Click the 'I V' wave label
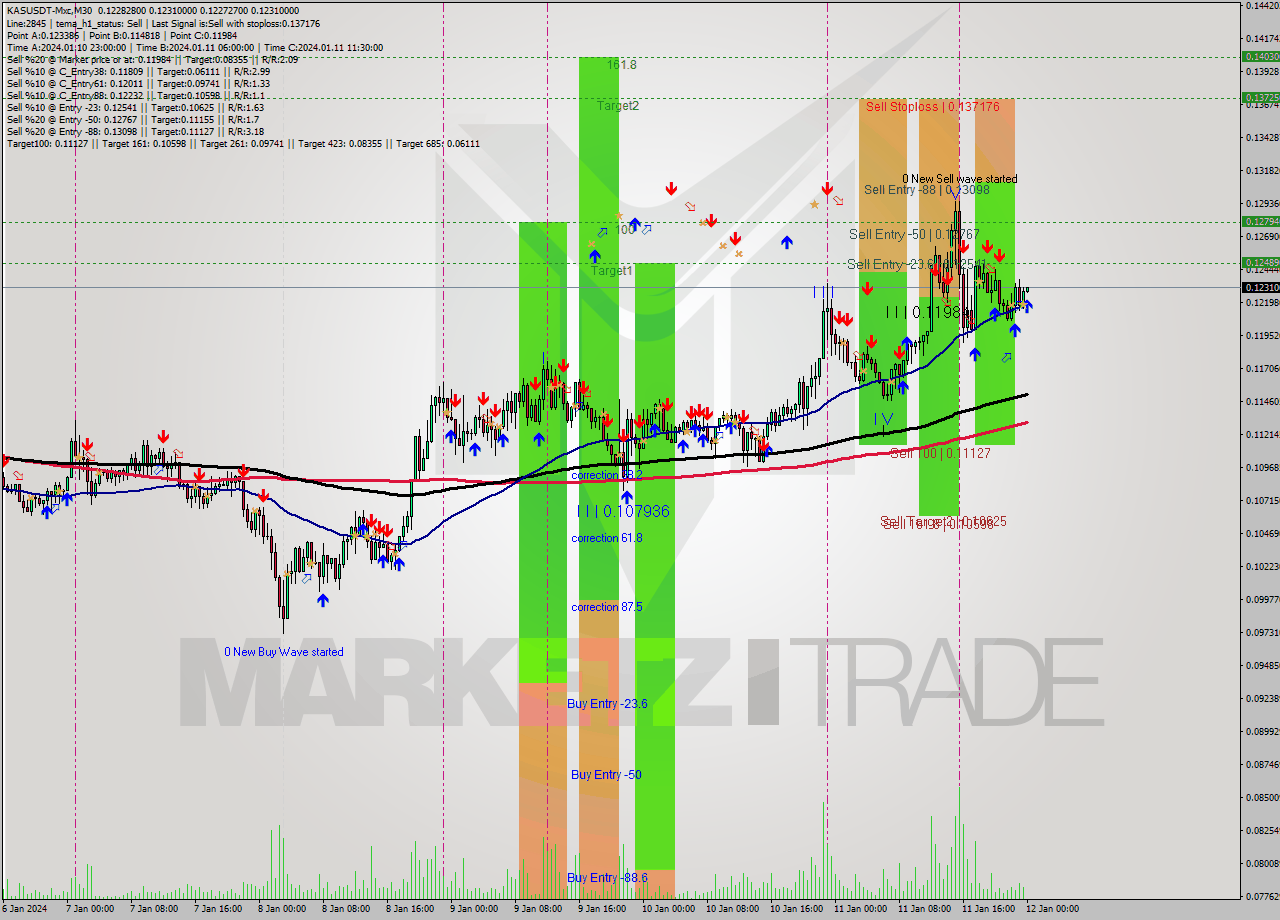Screen dimensions: 1280x920 (x=883, y=418)
